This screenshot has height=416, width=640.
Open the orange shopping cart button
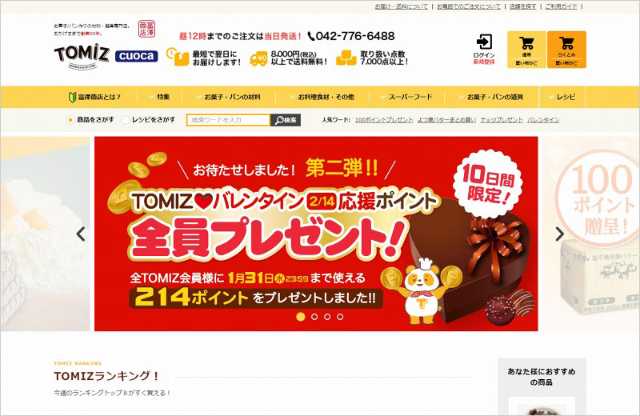click(567, 49)
